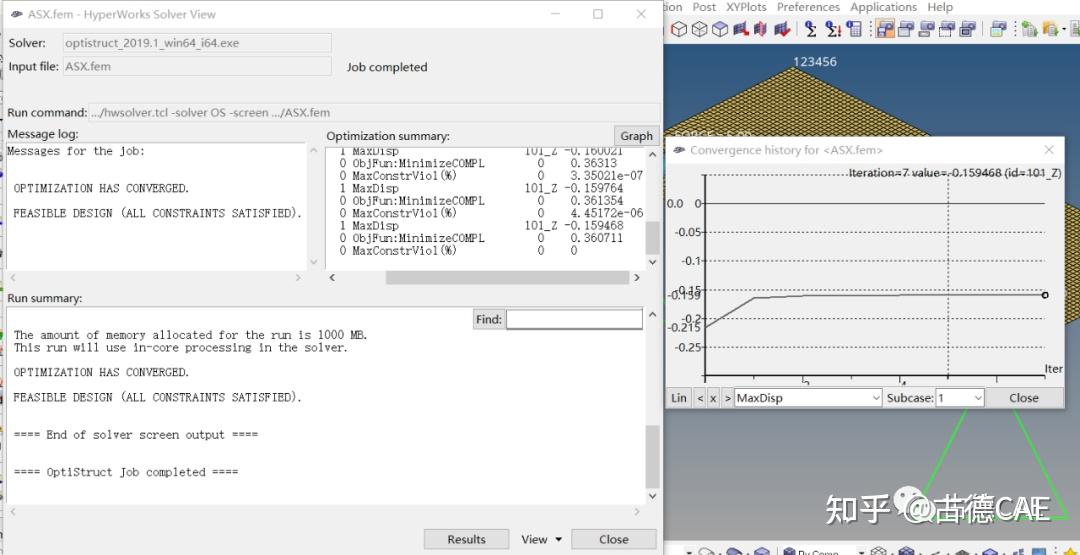Click the calculator toolbar icon
This screenshot has width=1080, height=555.
click(853, 30)
